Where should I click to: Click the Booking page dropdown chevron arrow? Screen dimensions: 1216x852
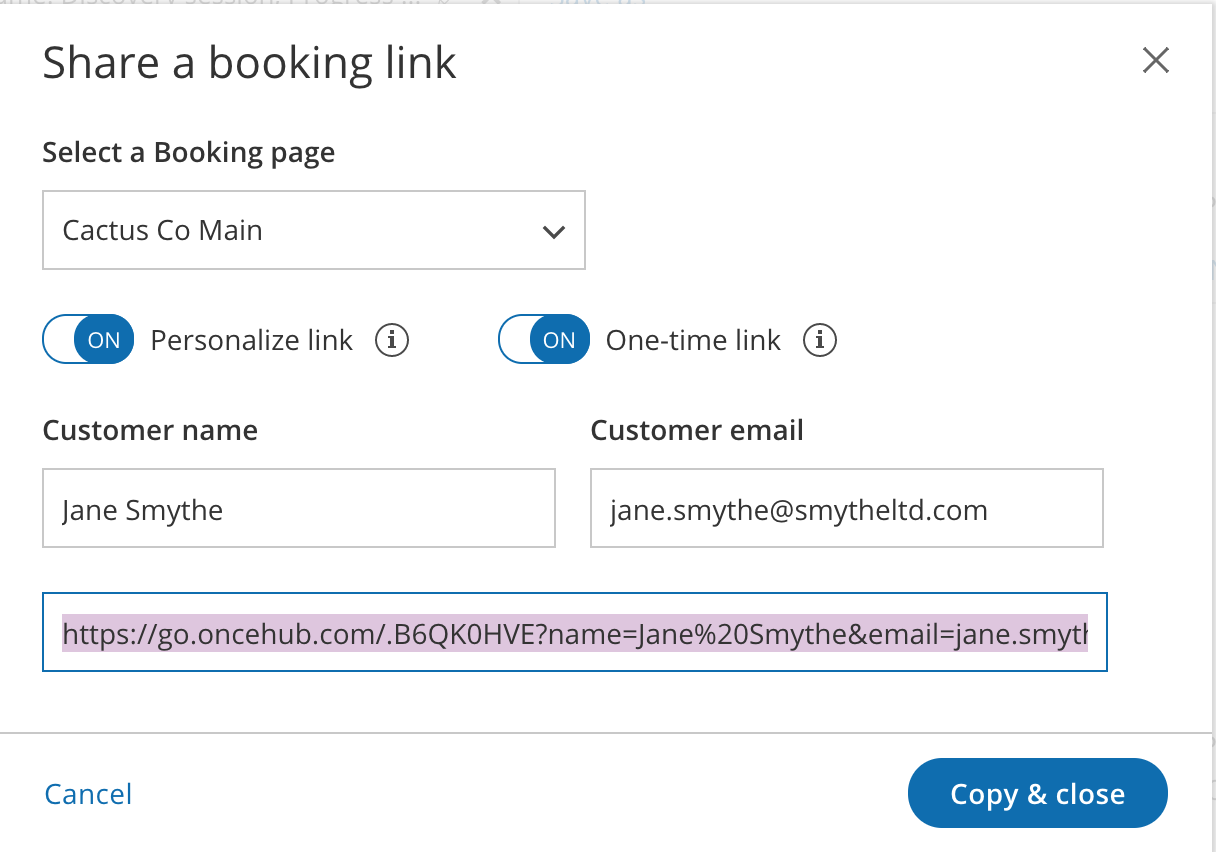pyautogui.click(x=552, y=232)
